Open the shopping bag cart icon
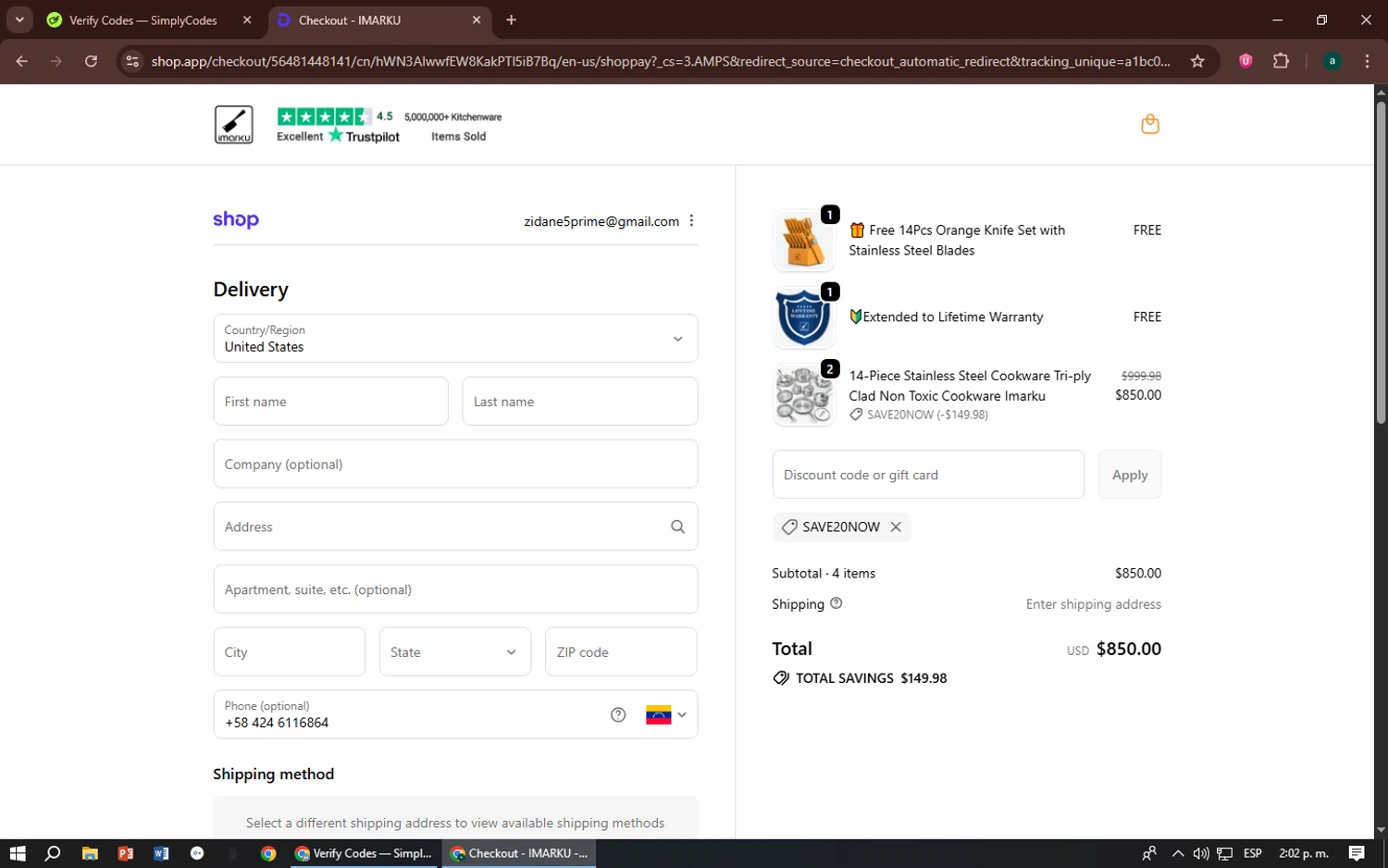 point(1150,124)
